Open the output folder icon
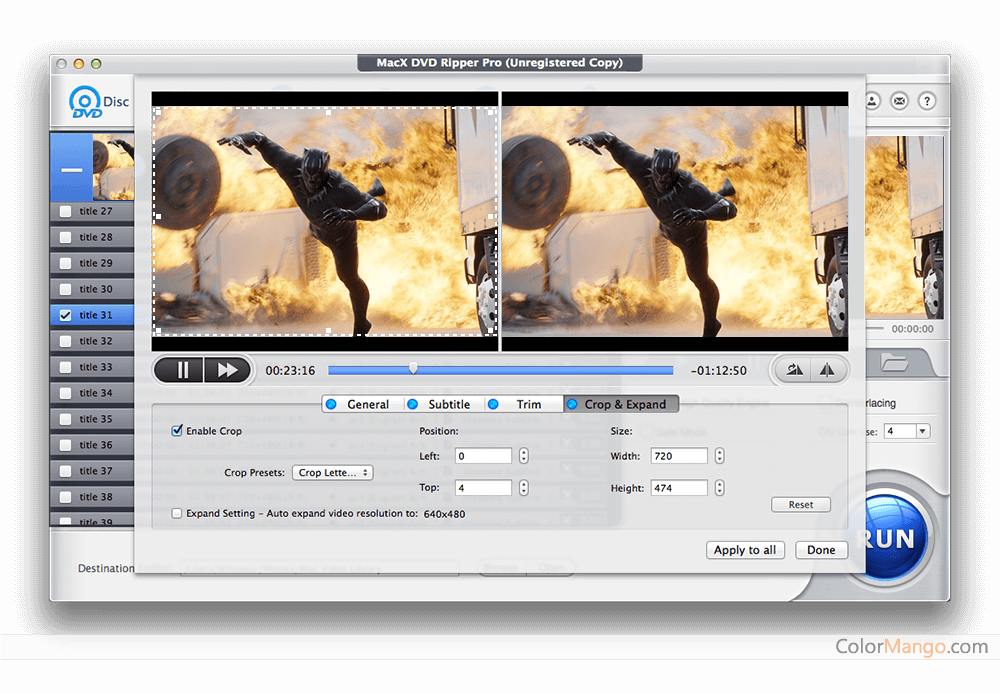Viewport: 1000px width, 693px height. pyautogui.click(x=893, y=363)
